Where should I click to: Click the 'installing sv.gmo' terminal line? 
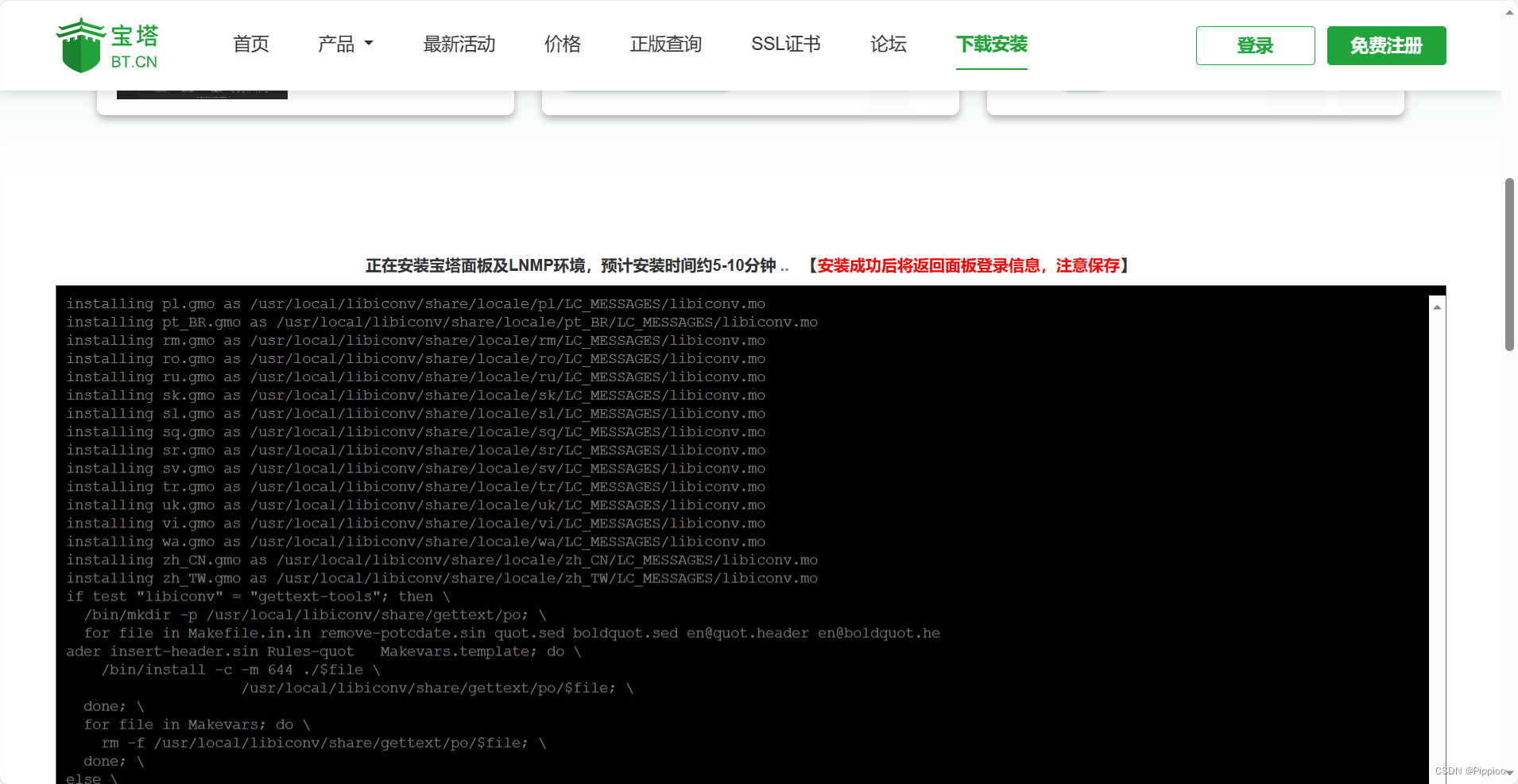pyautogui.click(x=416, y=469)
